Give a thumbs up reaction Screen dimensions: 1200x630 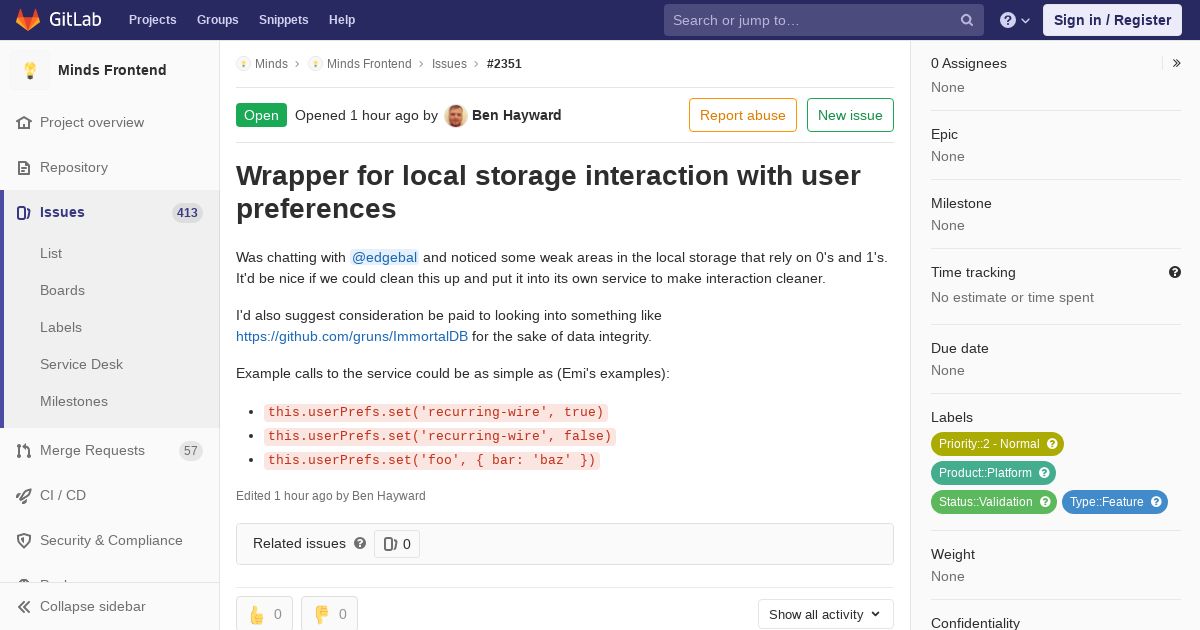264,614
